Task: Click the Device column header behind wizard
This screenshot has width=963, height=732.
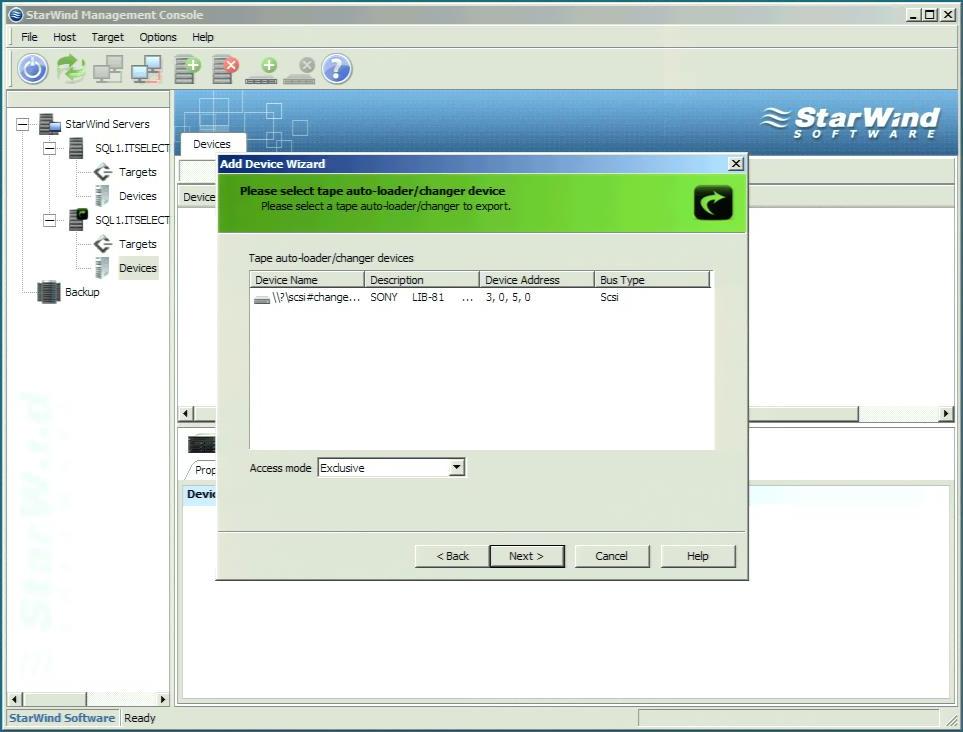Action: [198, 197]
